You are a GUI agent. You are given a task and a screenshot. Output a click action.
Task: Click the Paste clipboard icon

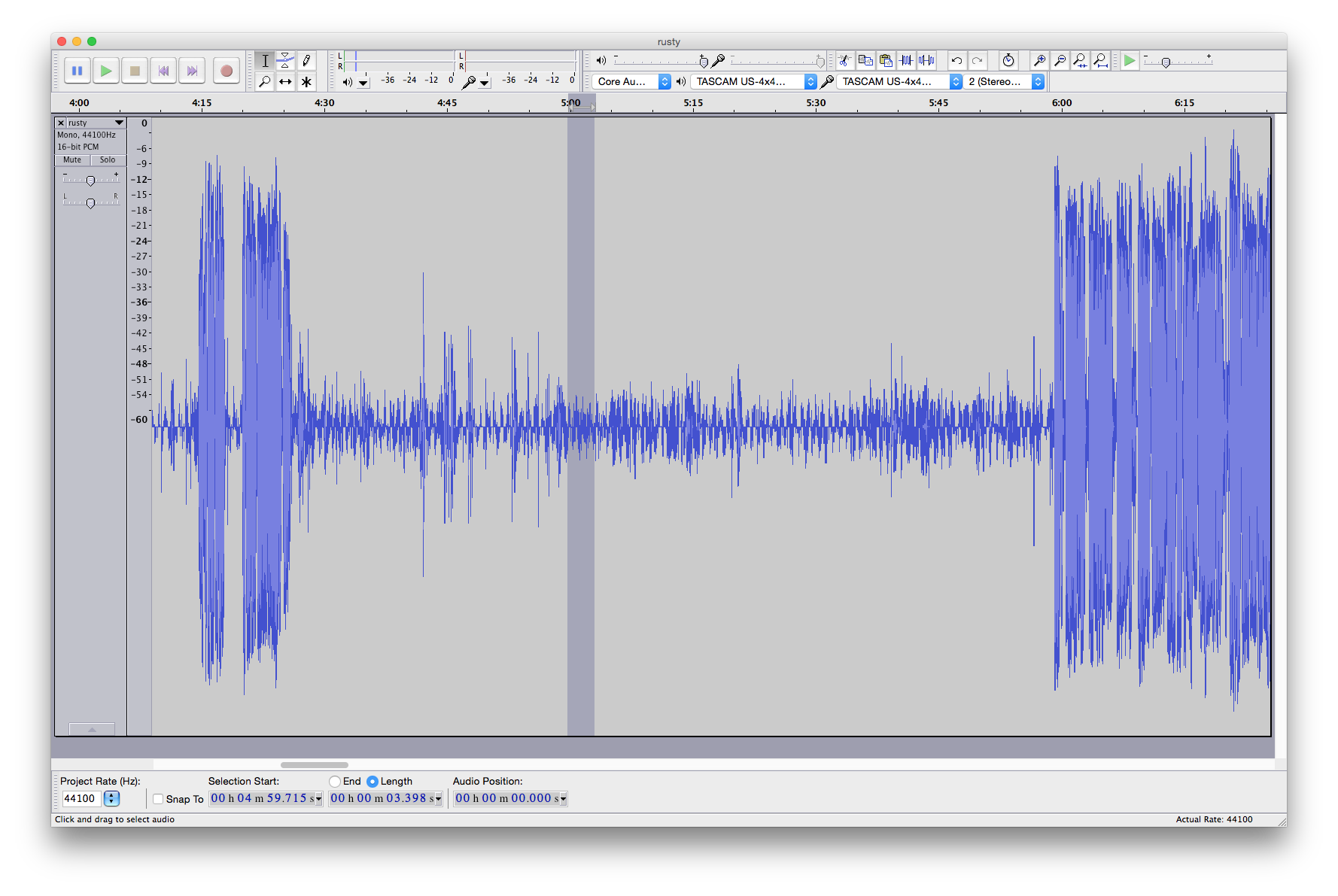point(886,60)
